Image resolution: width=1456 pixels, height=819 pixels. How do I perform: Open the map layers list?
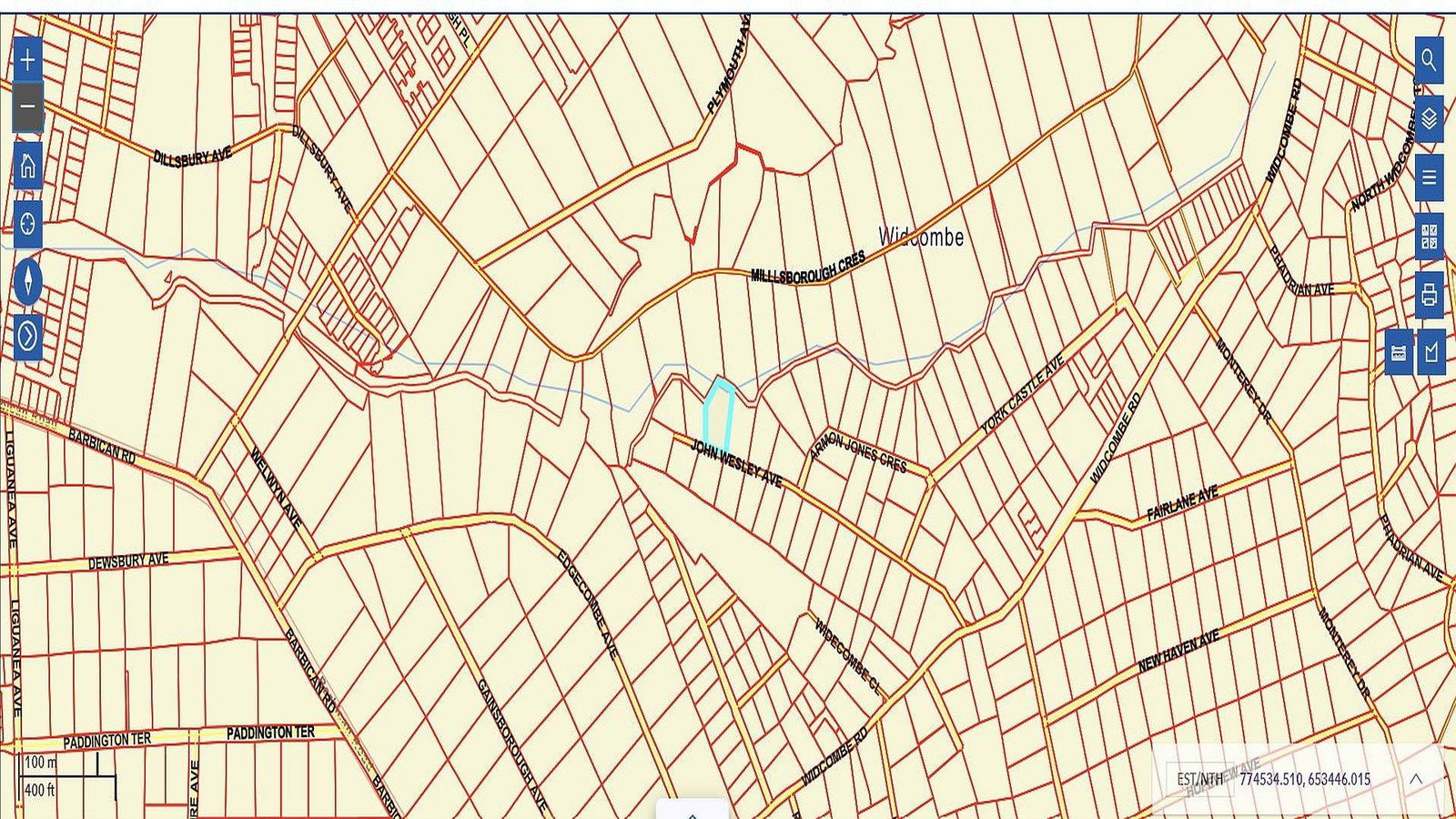[1429, 118]
